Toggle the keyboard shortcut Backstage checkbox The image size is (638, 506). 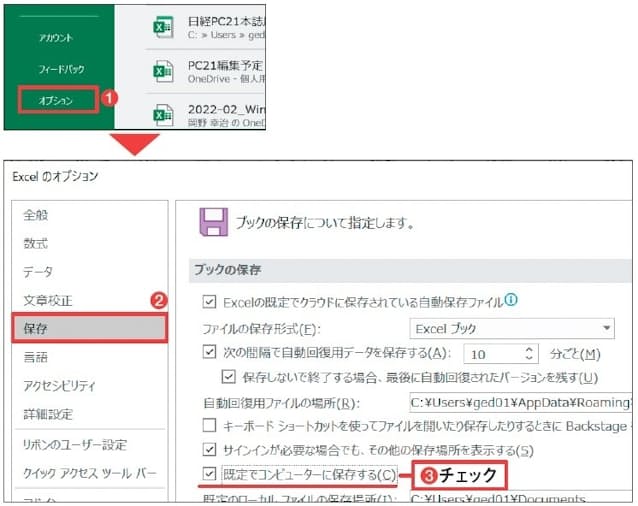[x=210, y=426]
